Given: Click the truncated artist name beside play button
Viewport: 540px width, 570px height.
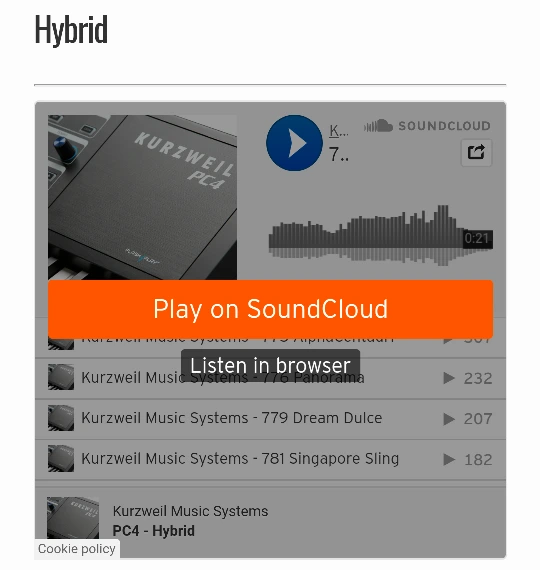Looking at the screenshot, I should [x=339, y=131].
